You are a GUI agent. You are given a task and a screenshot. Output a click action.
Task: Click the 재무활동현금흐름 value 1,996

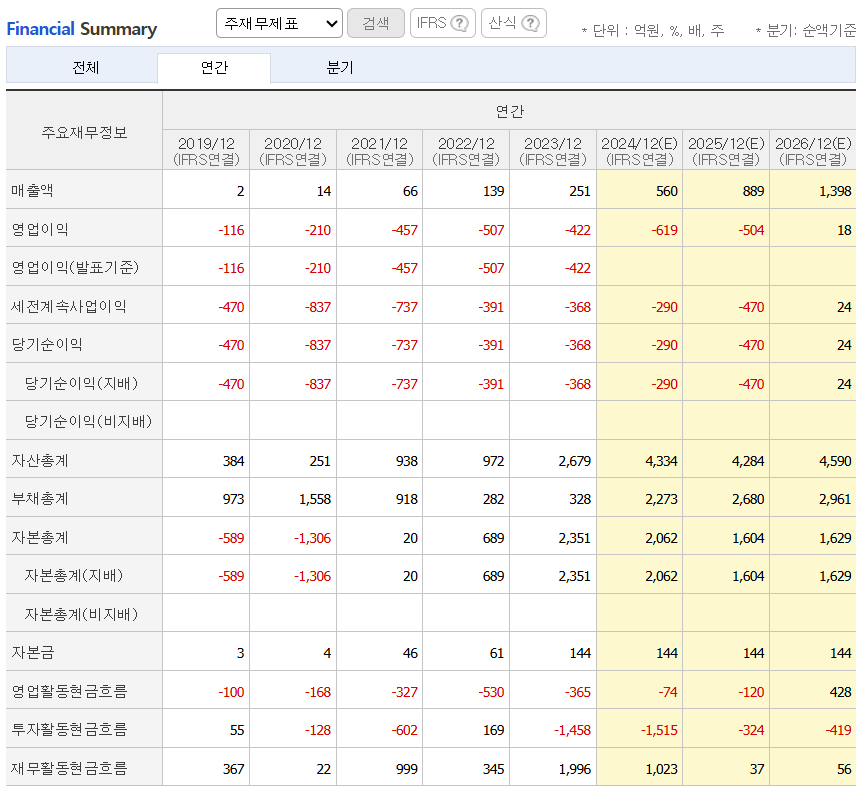point(574,769)
